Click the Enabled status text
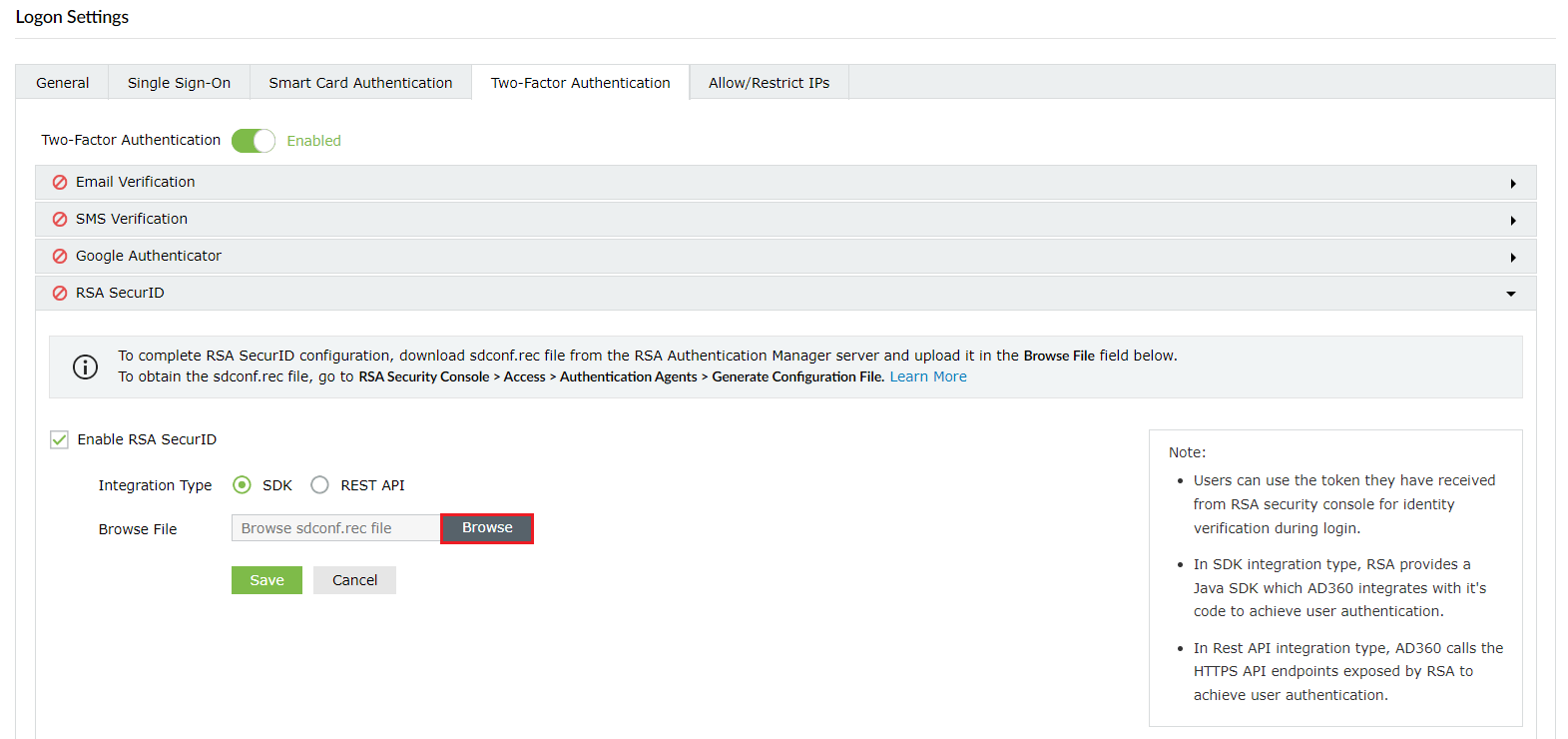This screenshot has height=739, width=1568. [x=313, y=141]
